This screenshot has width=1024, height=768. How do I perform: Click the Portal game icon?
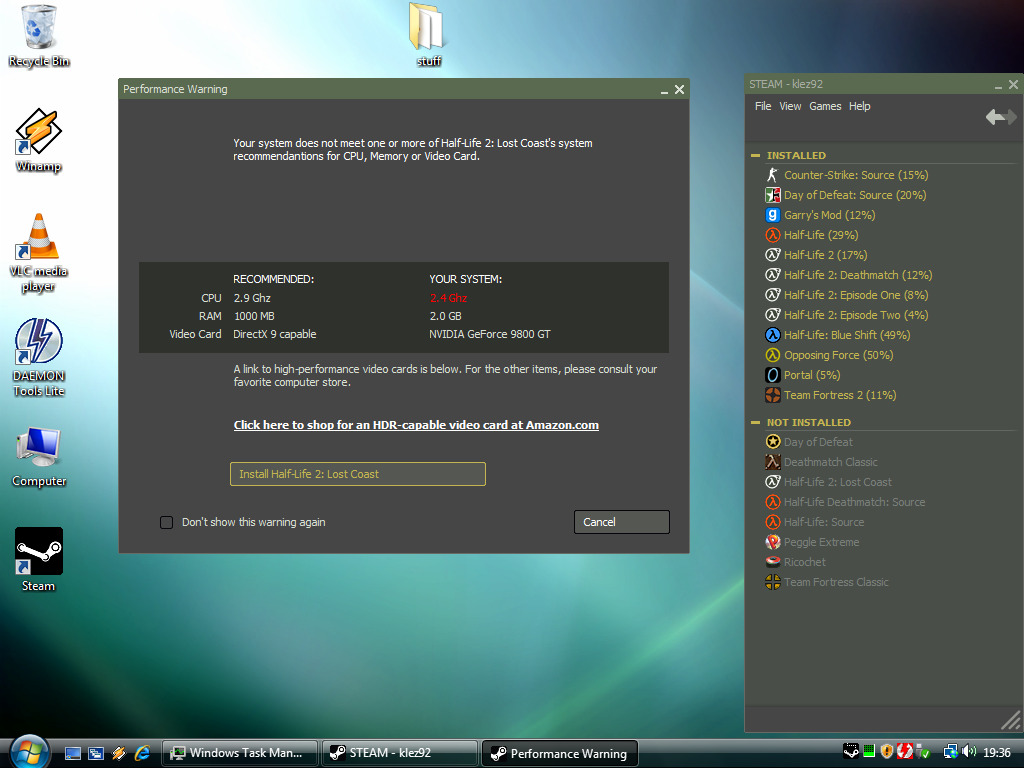pyautogui.click(x=773, y=375)
